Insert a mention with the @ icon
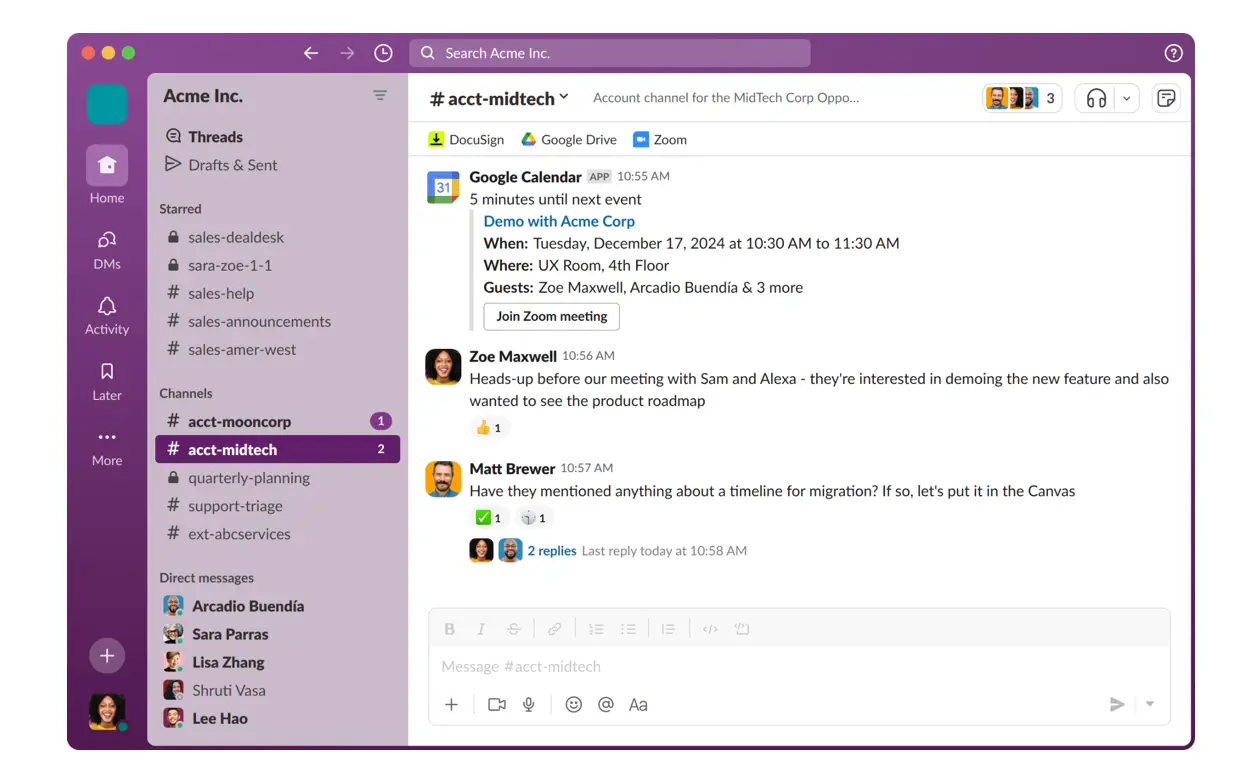This screenshot has height=779, width=1258. 605,705
